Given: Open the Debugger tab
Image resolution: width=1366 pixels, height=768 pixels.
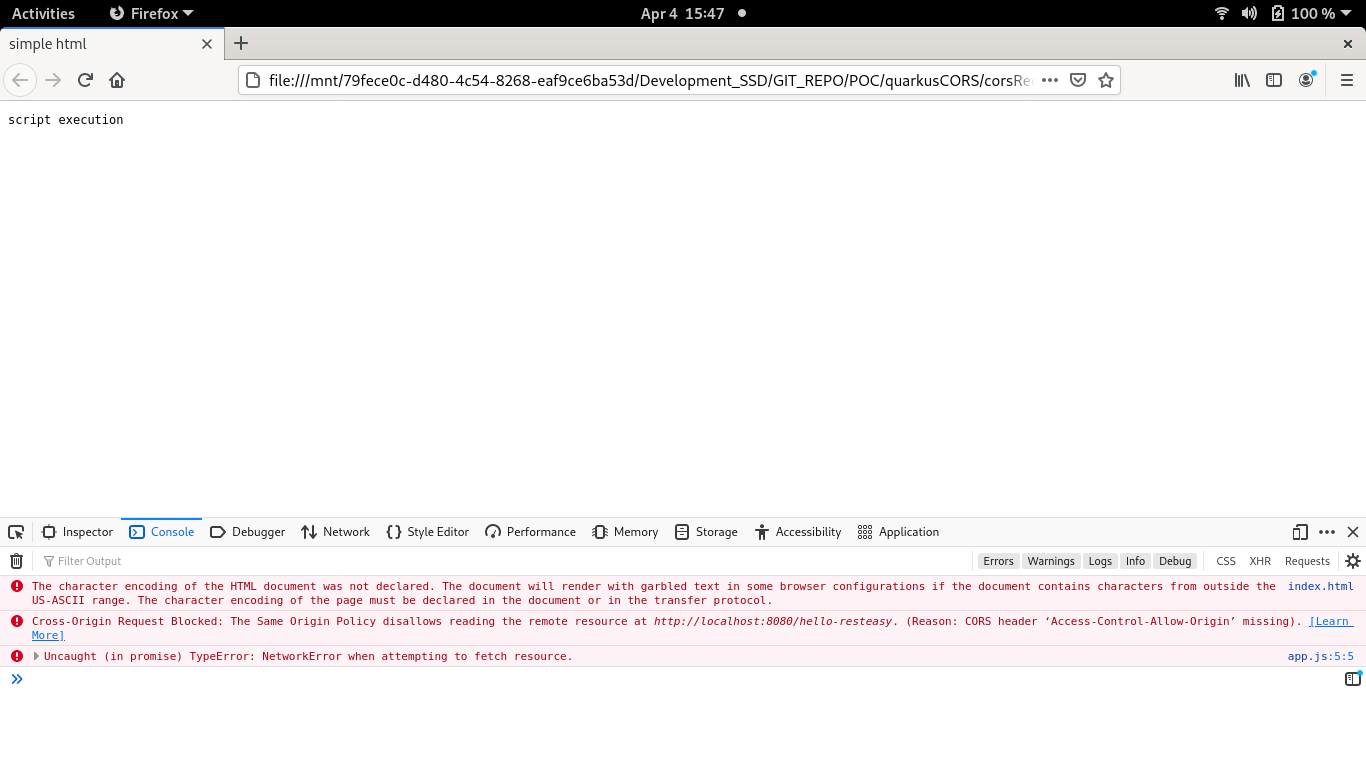Looking at the screenshot, I should (x=248, y=532).
